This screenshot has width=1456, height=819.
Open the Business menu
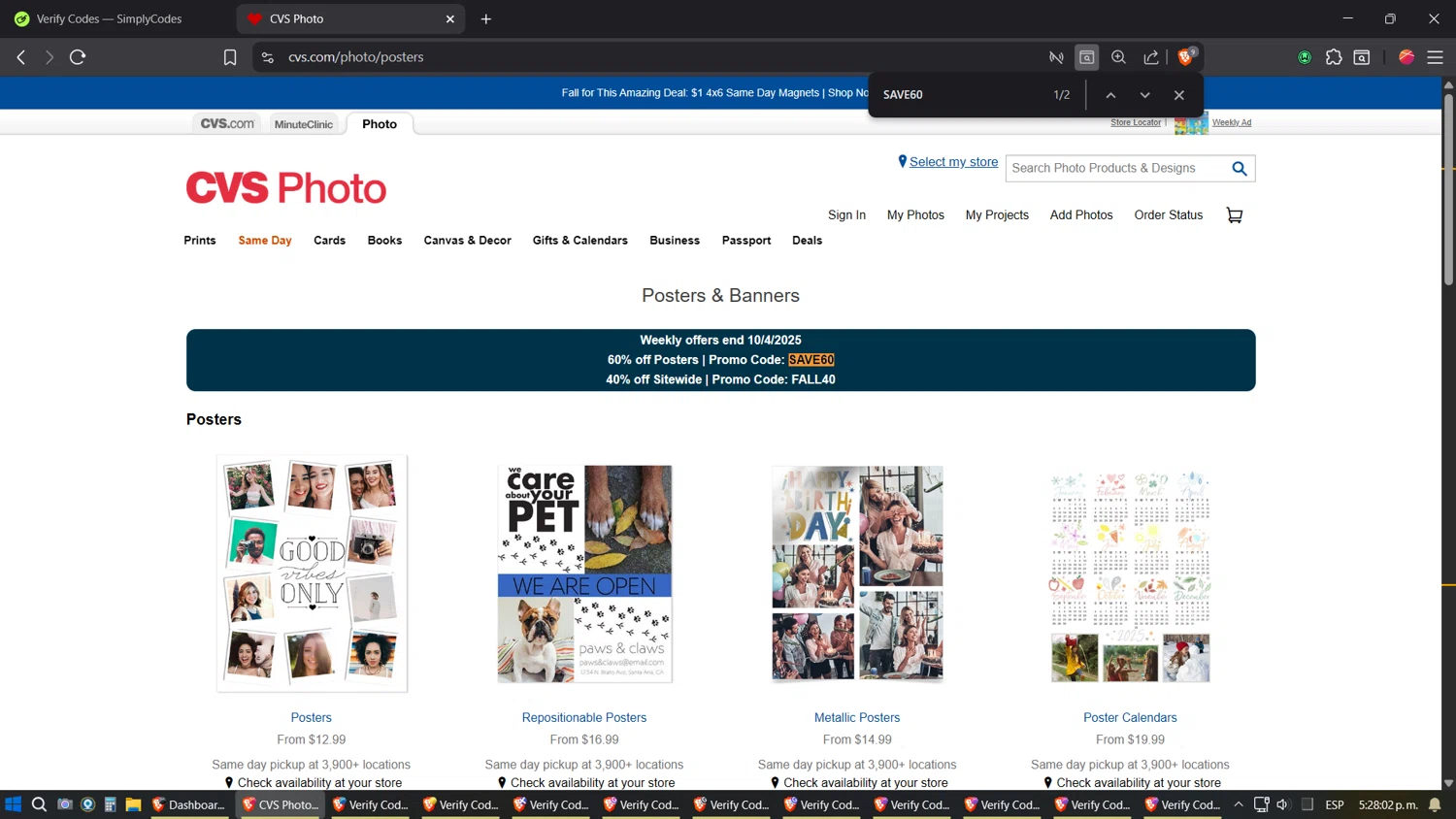(x=675, y=241)
